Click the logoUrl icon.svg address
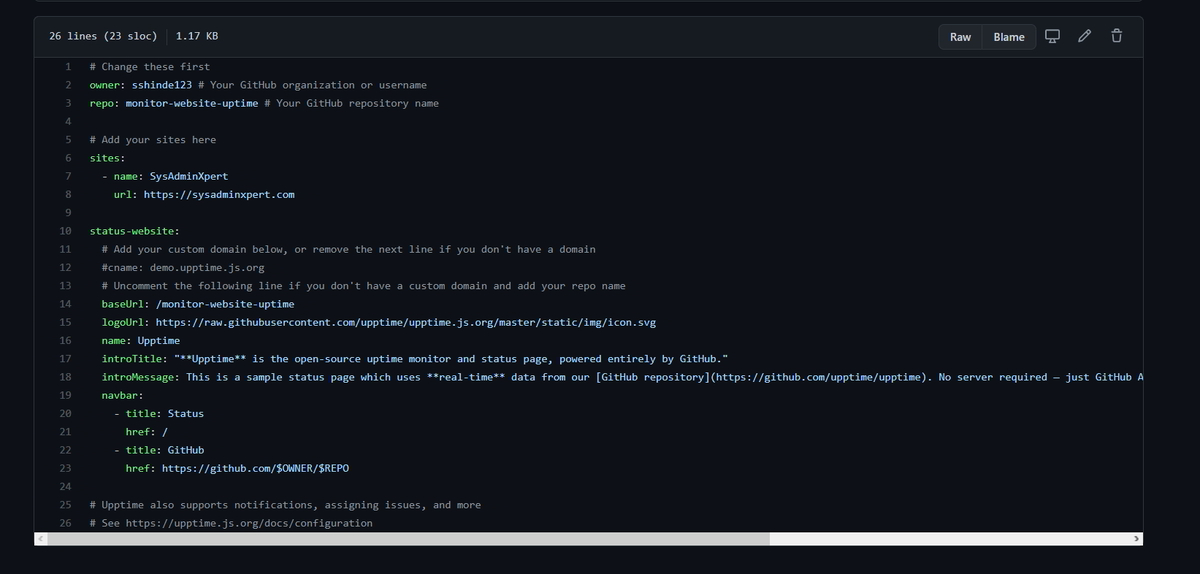 coord(406,322)
